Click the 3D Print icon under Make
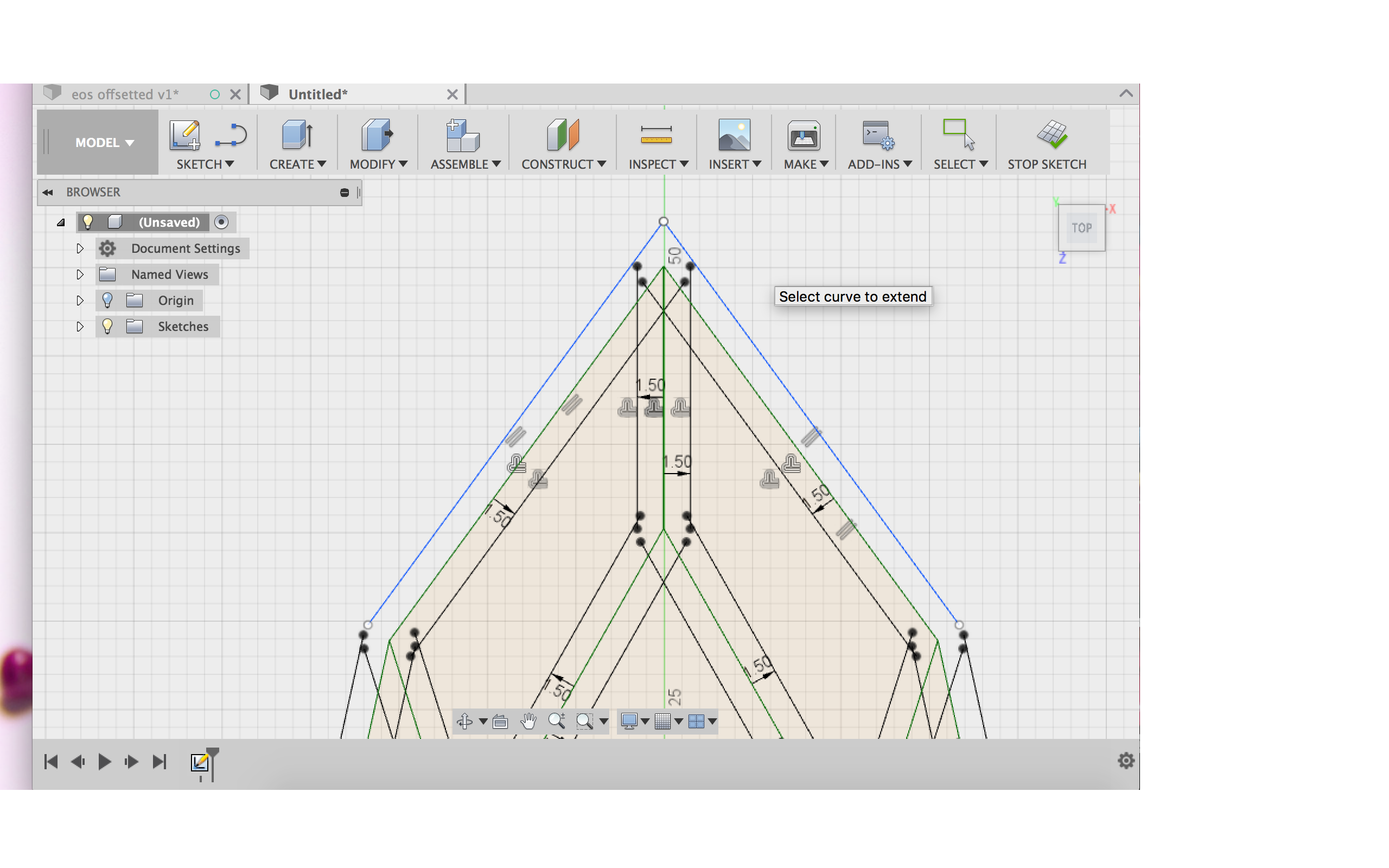1389x868 pixels. point(804,136)
